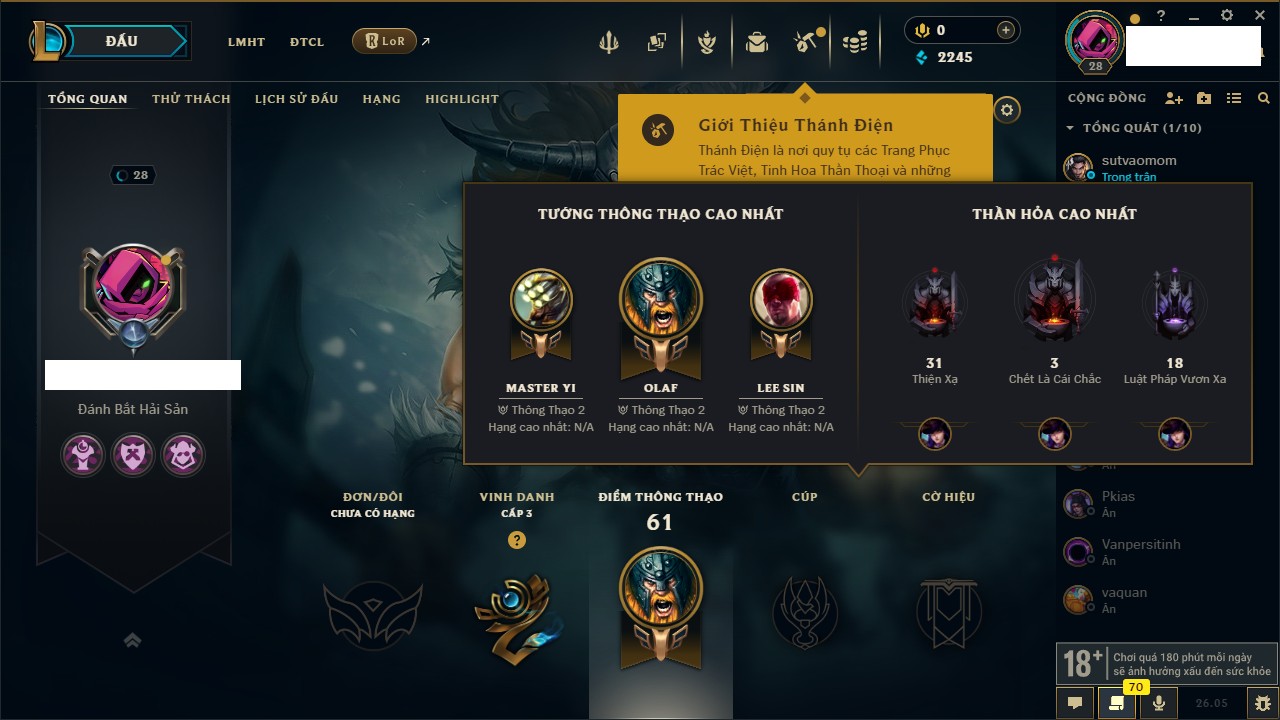Collapse the TỔNG QUÁT friends group
The width and height of the screenshot is (1280, 720).
(x=1070, y=128)
